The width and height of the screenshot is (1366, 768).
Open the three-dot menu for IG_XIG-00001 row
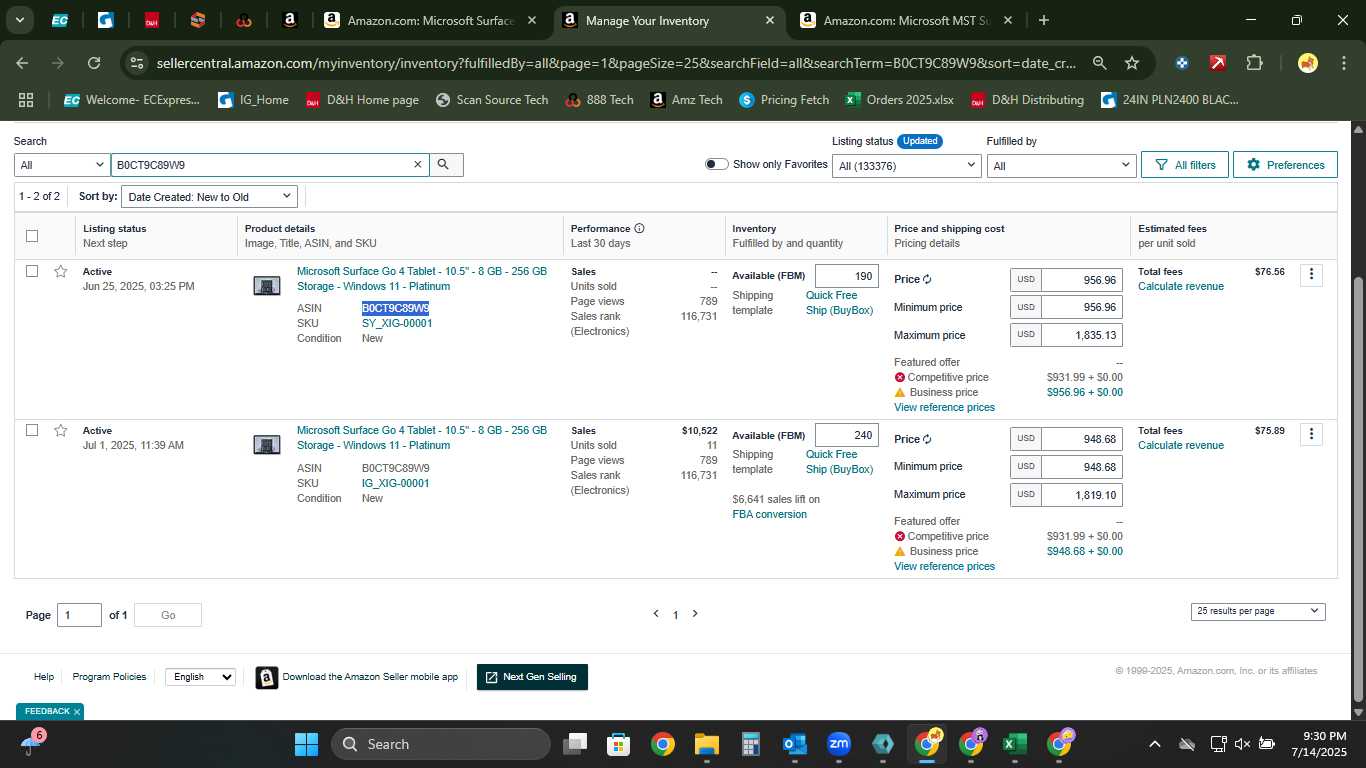click(1311, 433)
